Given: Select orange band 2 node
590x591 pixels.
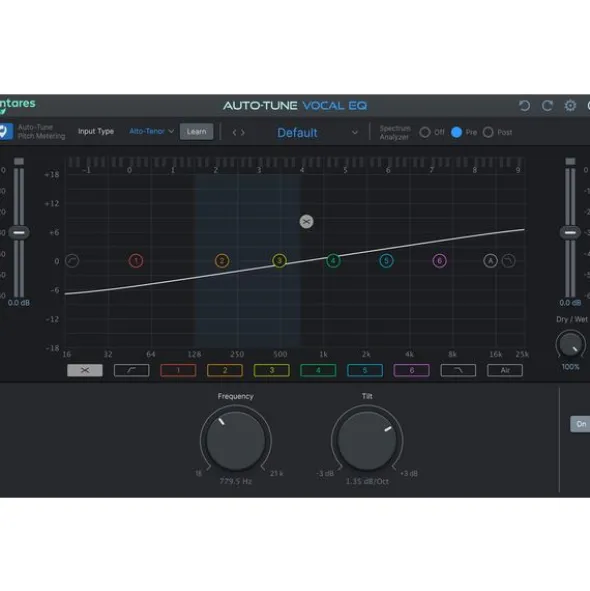Looking at the screenshot, I should [x=222, y=261].
